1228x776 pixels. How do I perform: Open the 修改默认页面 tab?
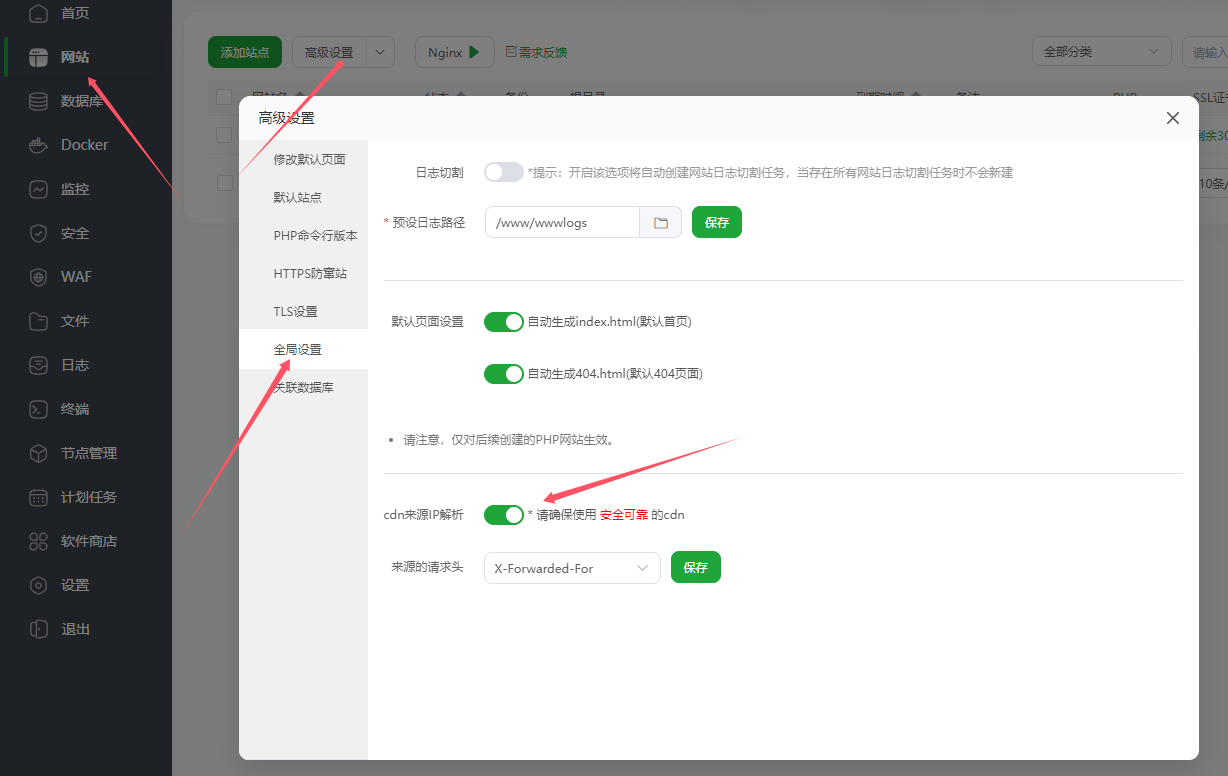[x=304, y=160]
